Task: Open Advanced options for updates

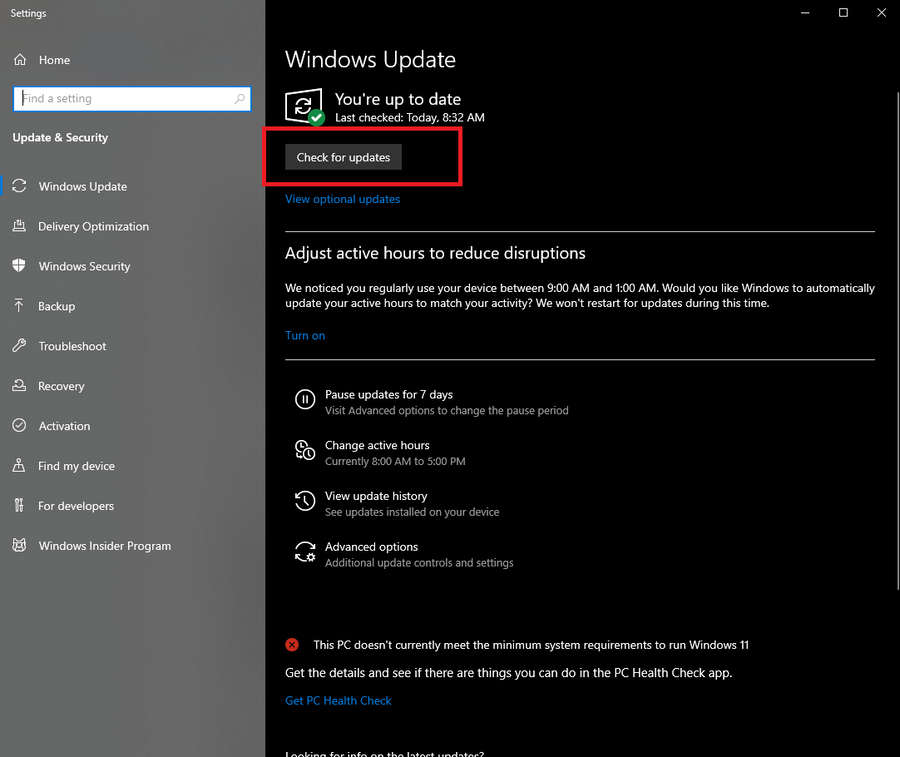Action: point(404,554)
